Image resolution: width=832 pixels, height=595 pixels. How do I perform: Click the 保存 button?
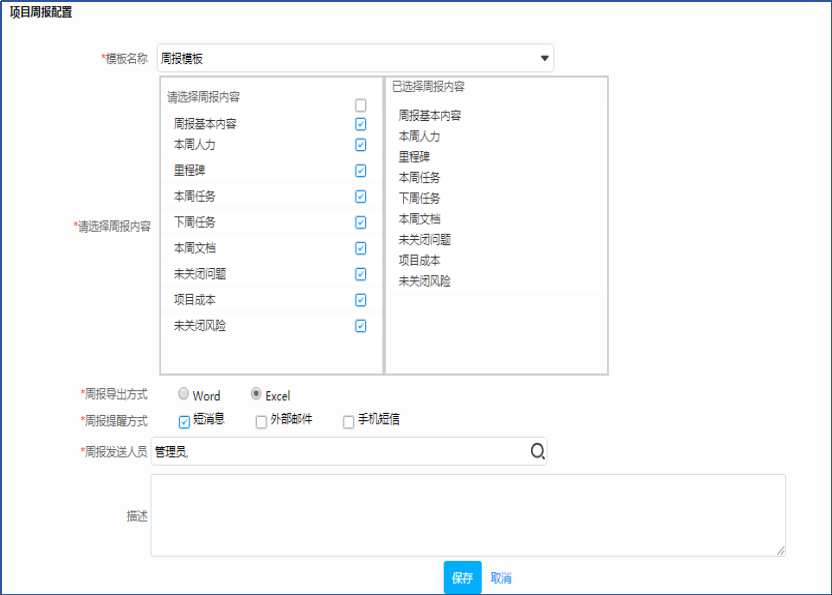[x=462, y=578]
